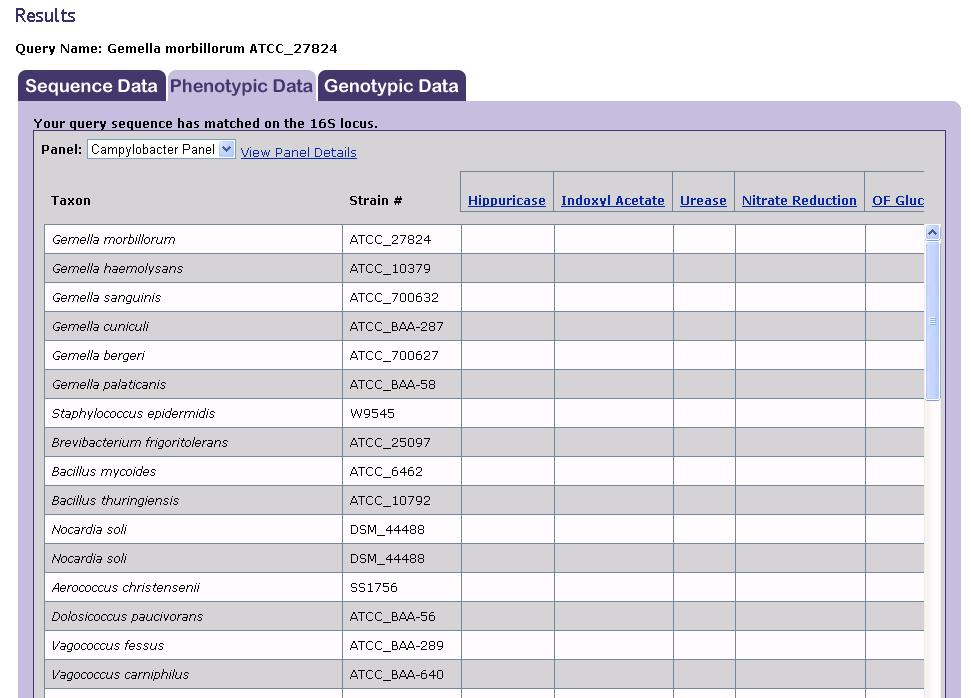Click strain number ATCC_25097
Image resolution: width=972 pixels, height=698 pixels.
click(x=390, y=443)
